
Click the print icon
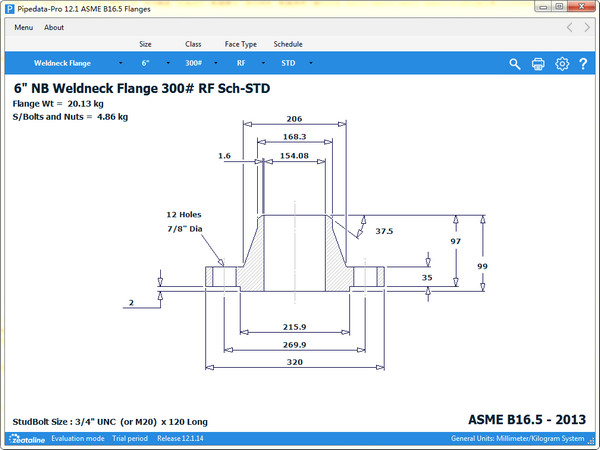tap(538, 64)
